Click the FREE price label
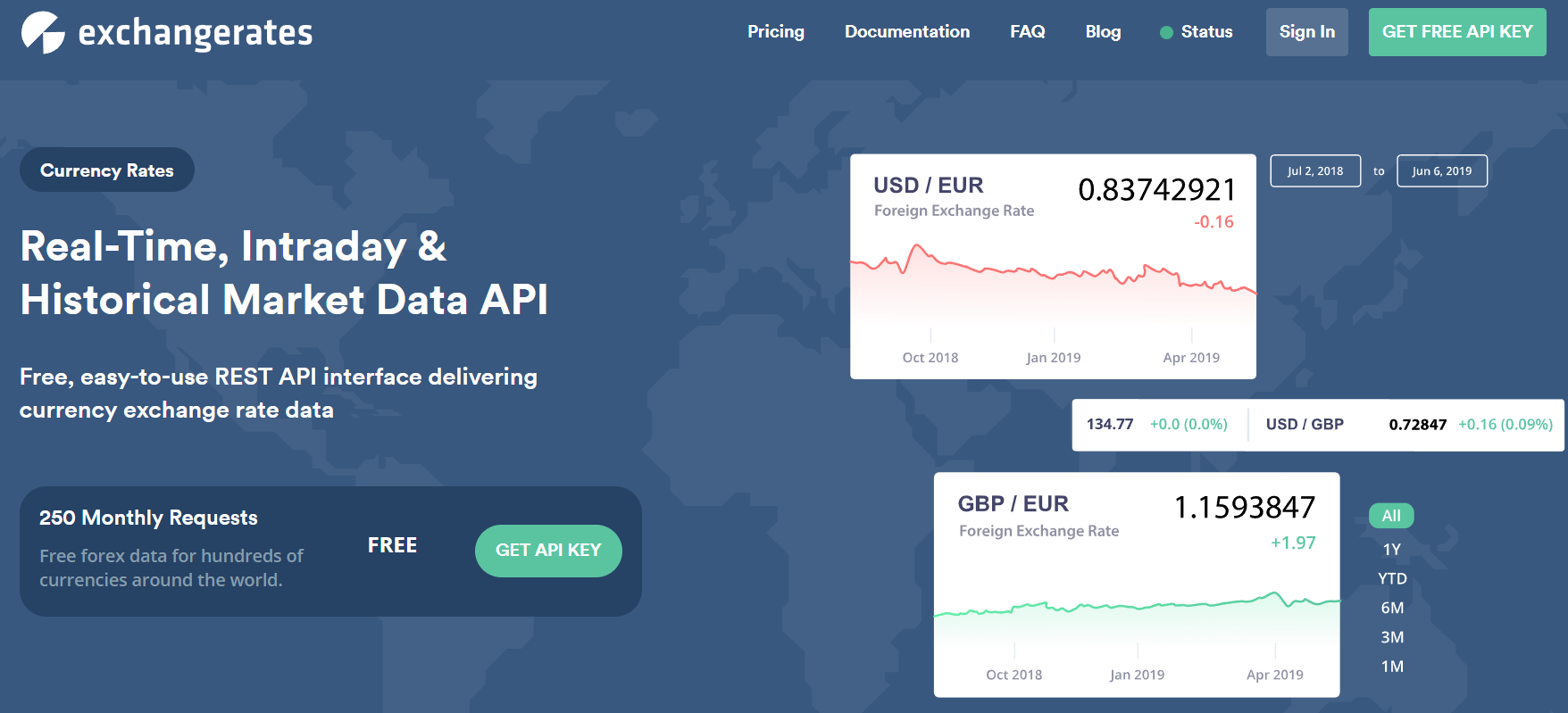 392,545
